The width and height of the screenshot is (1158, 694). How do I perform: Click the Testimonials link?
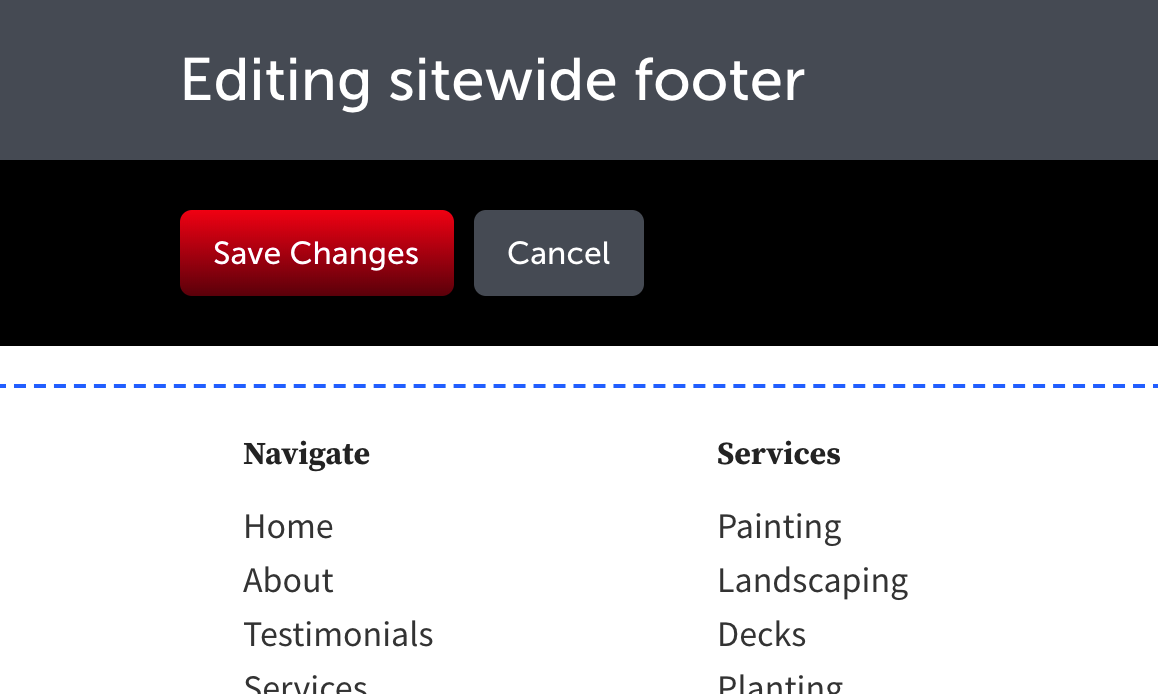338,634
